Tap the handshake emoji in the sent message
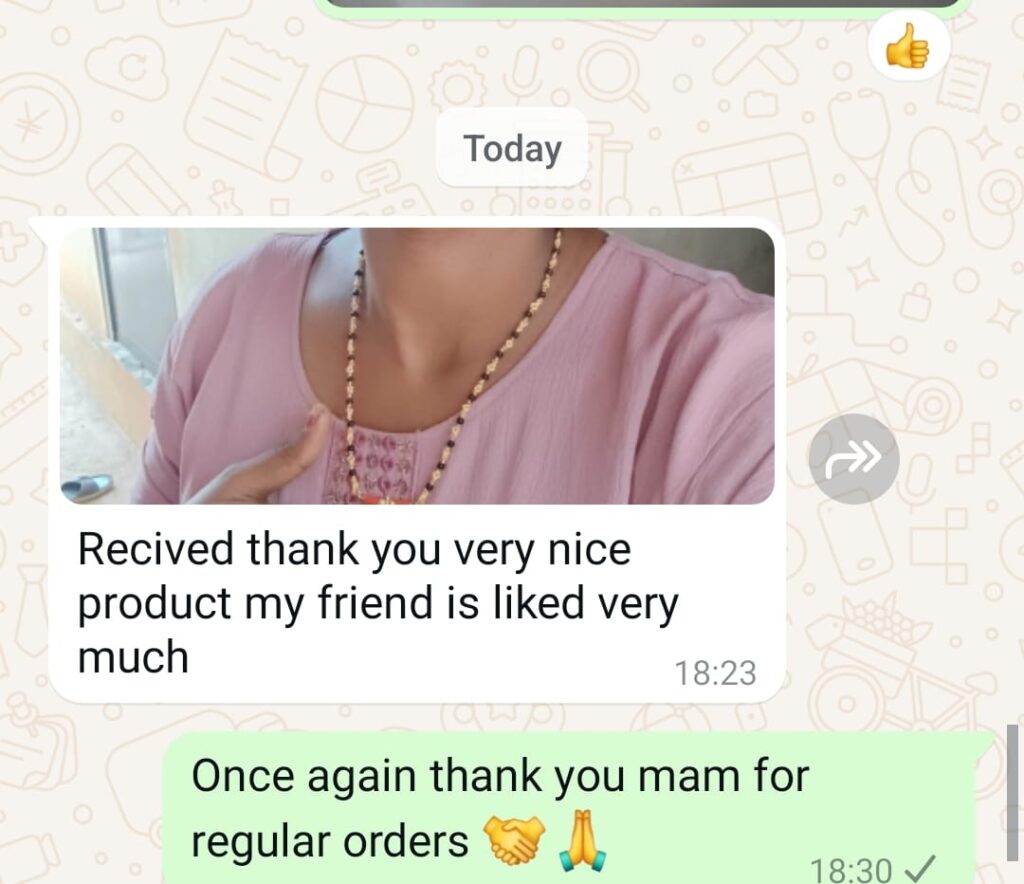Screen dimensions: 1024x884 tap(514, 839)
